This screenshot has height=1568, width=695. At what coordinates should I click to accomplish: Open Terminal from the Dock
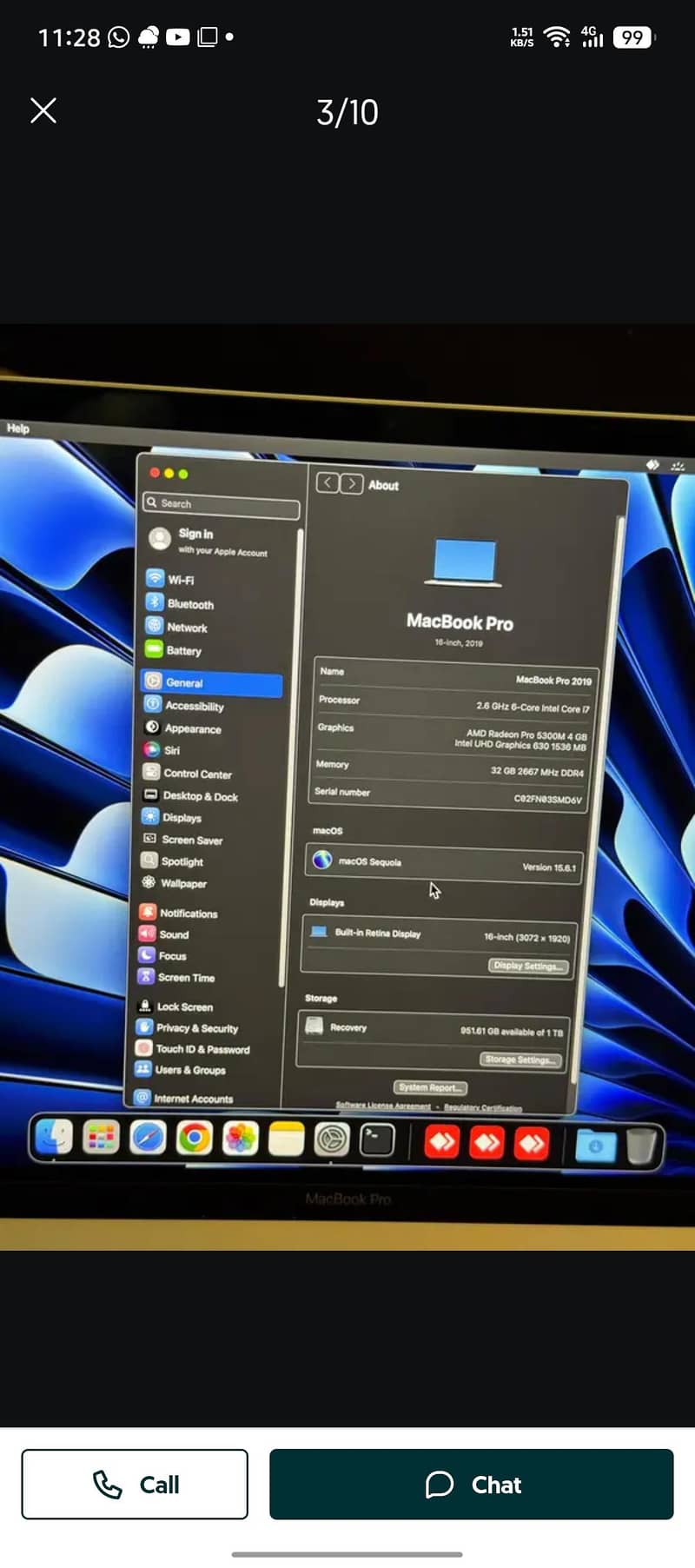[x=378, y=1139]
